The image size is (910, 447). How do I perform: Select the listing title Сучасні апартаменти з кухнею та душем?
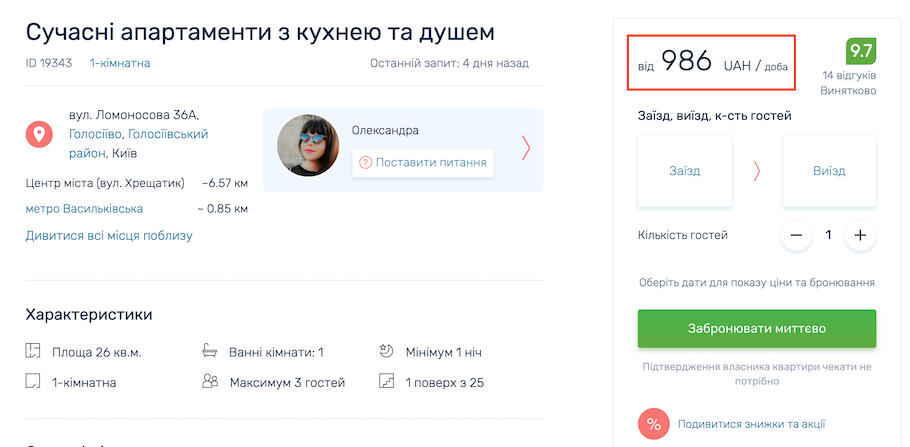(x=260, y=33)
